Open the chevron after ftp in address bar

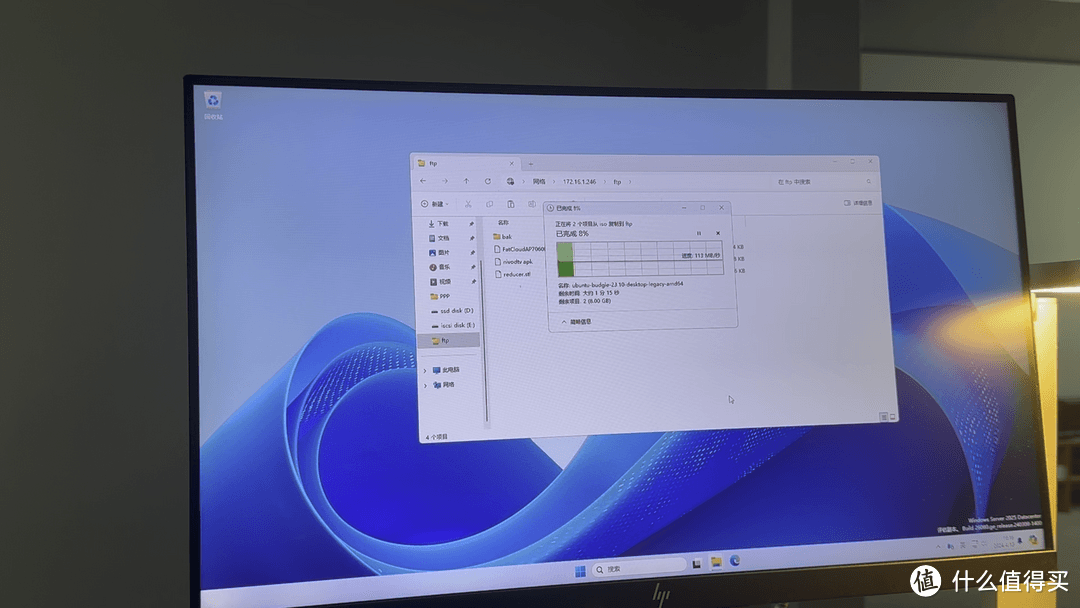[x=630, y=182]
